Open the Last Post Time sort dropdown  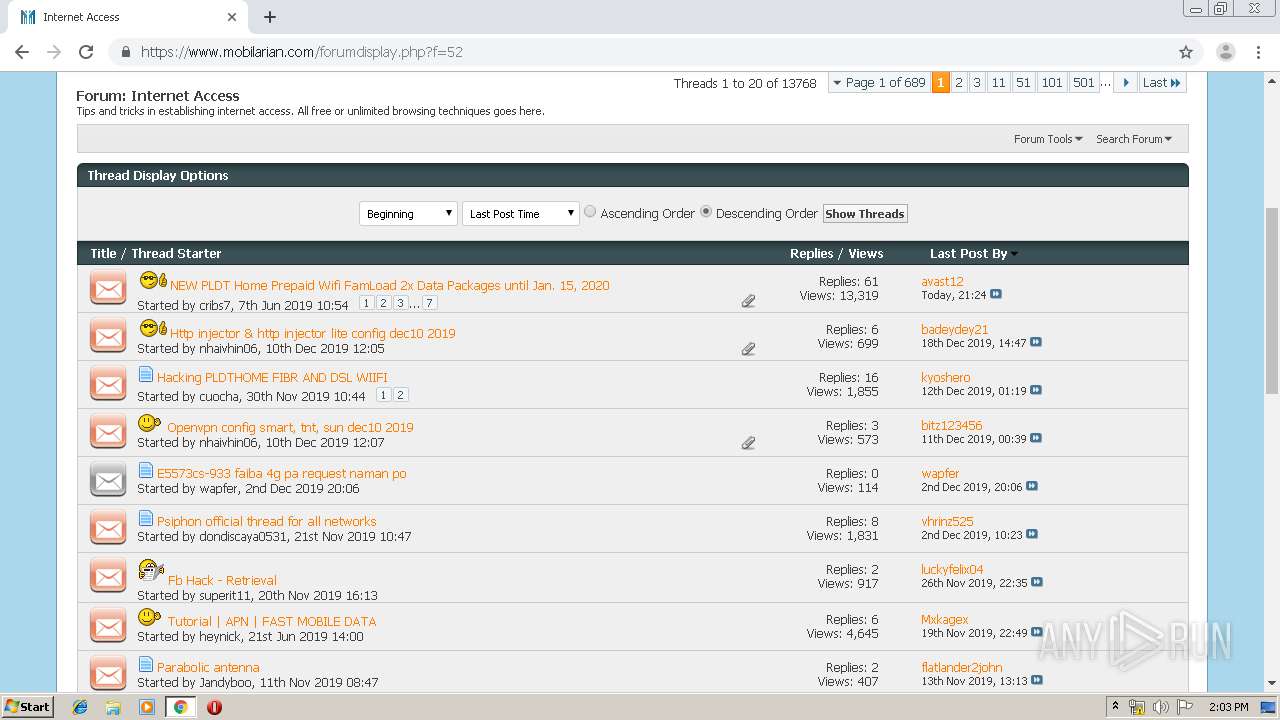pos(520,213)
